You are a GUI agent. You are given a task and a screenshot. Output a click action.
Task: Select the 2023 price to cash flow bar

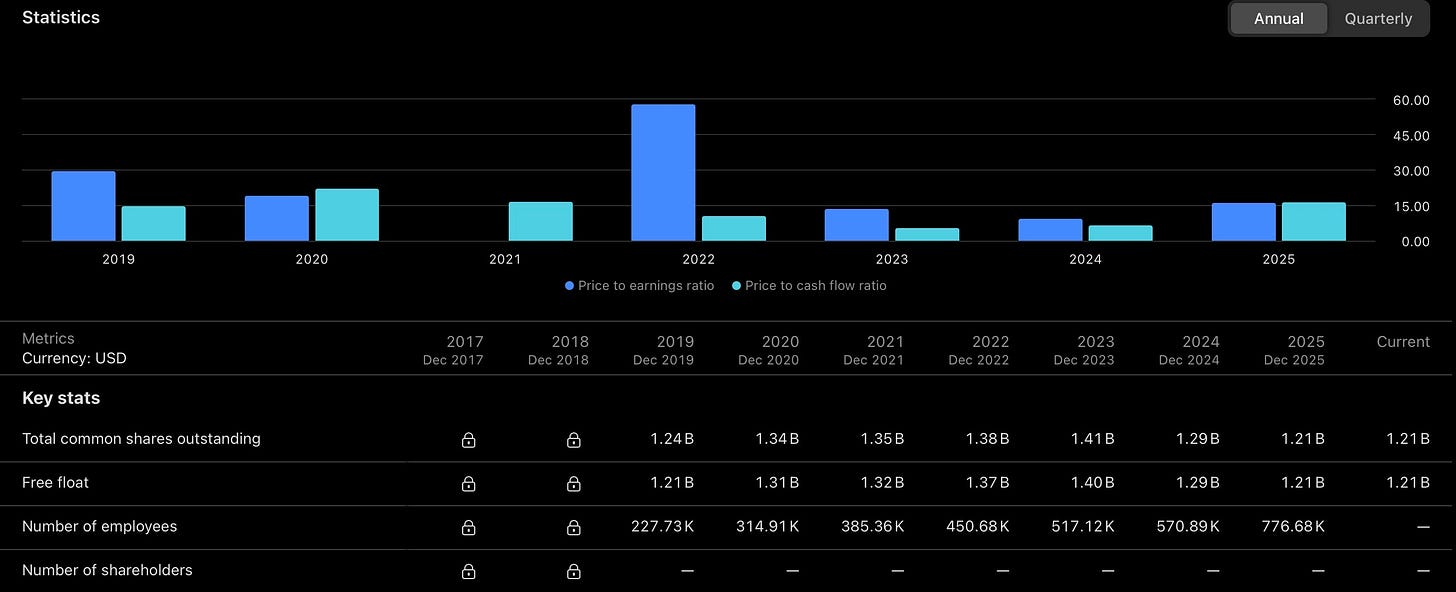click(927, 235)
